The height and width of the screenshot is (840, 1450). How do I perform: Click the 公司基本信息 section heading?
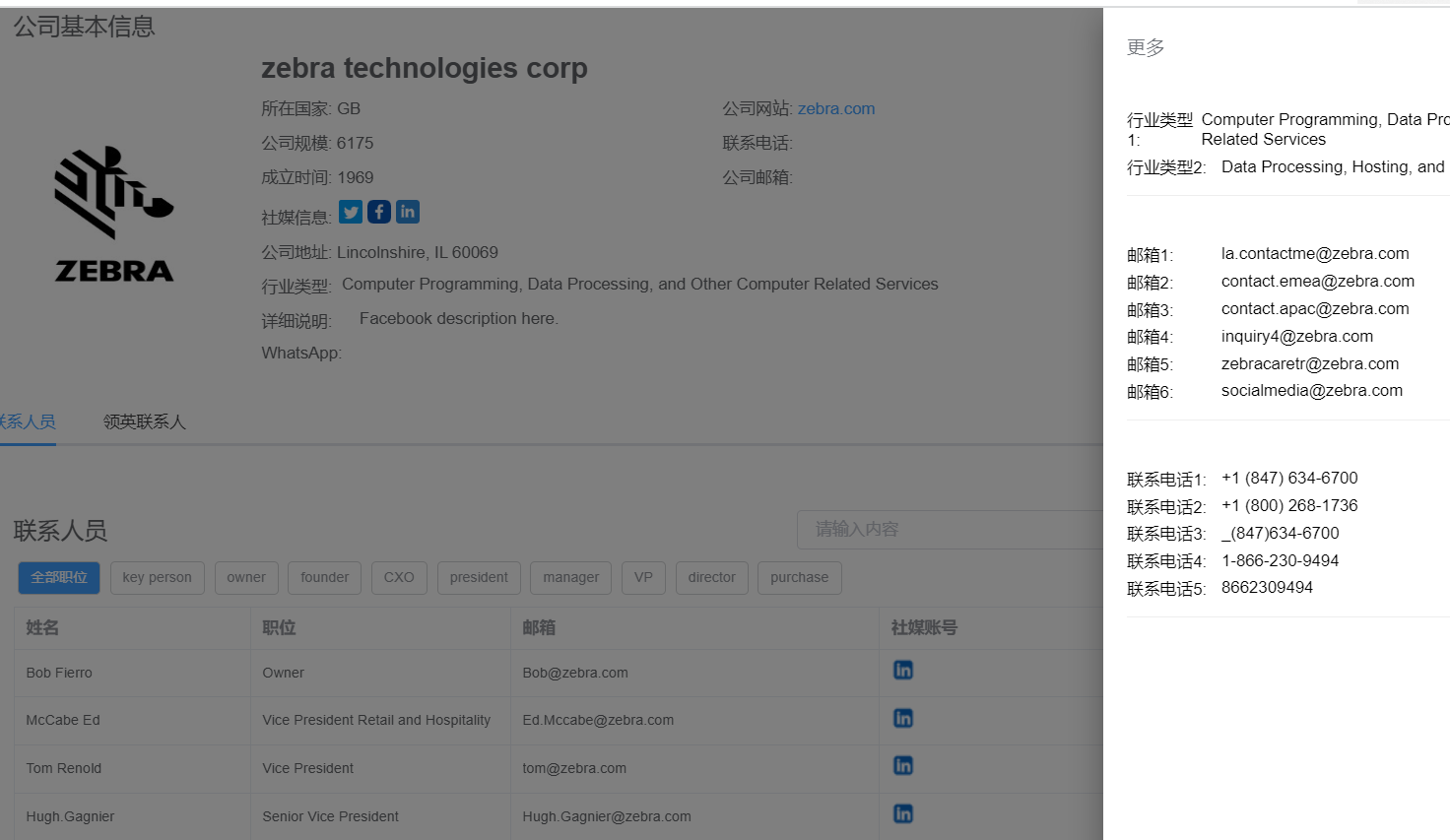tap(84, 27)
